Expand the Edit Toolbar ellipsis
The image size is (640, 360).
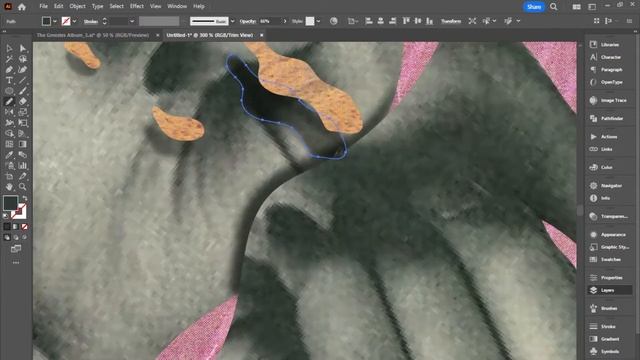click(x=16, y=263)
